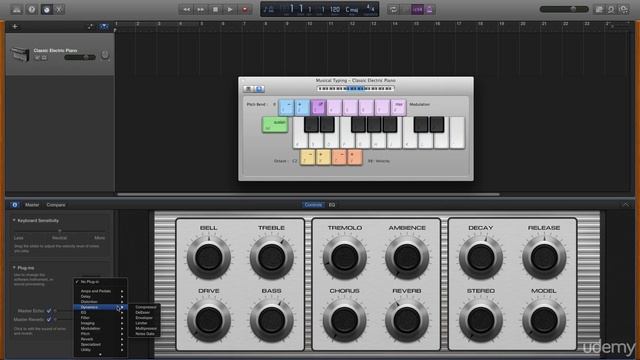This screenshot has height=360, width=640.
Task: Add a new track with plus button
Action: click(15, 27)
